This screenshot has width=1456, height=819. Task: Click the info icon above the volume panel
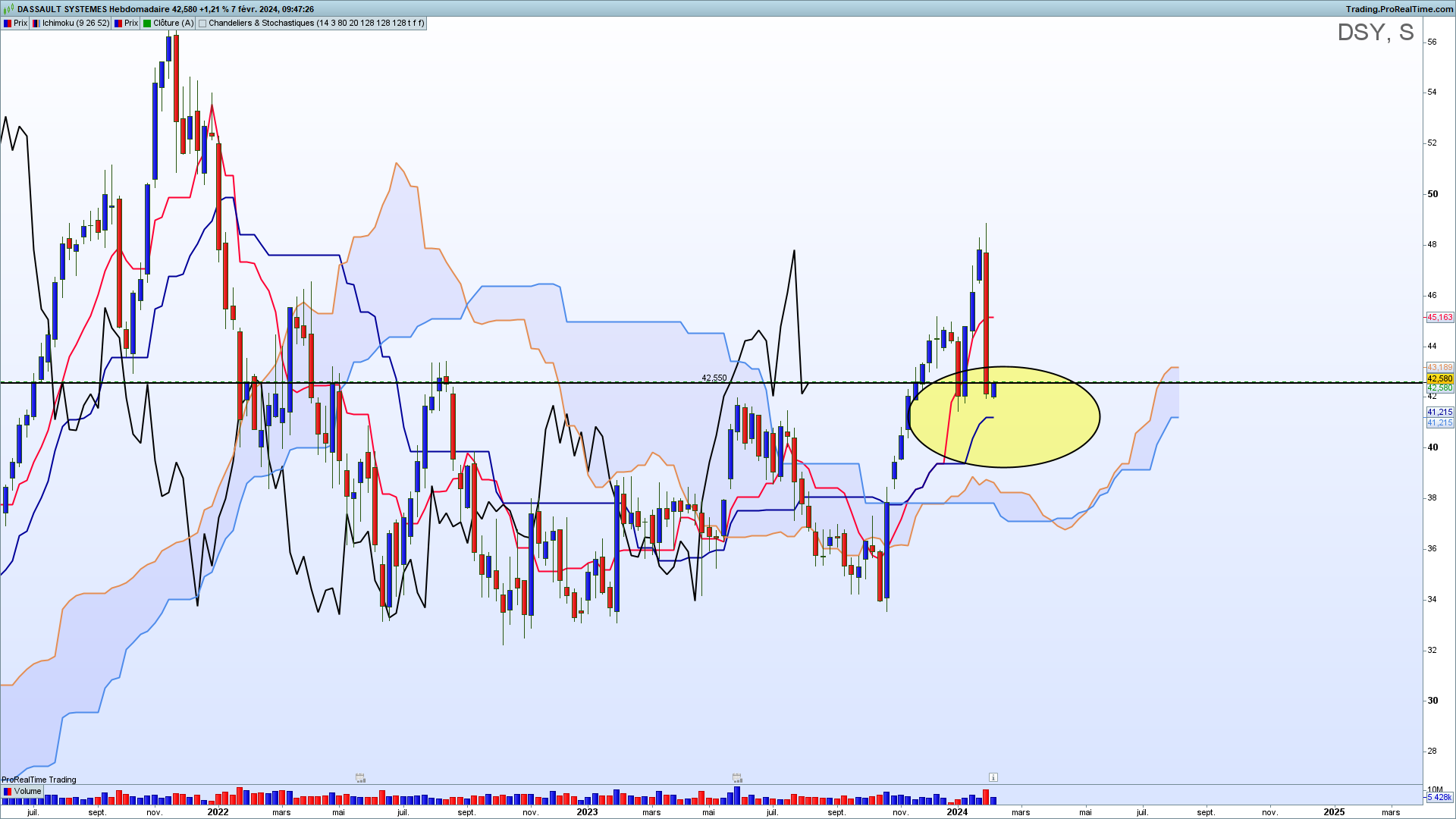(993, 777)
